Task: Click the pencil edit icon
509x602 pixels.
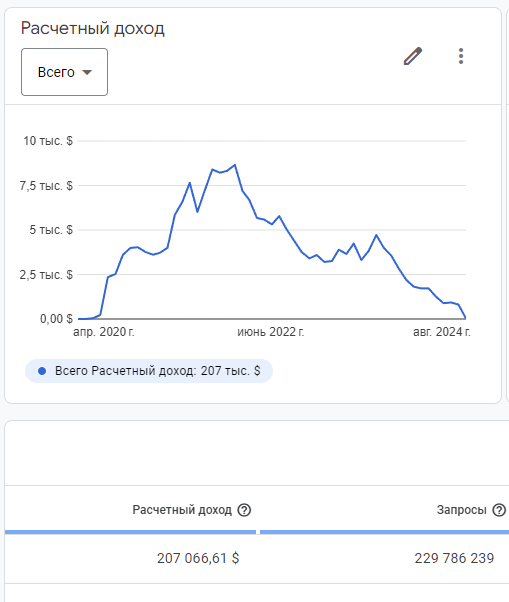Action: point(413,56)
